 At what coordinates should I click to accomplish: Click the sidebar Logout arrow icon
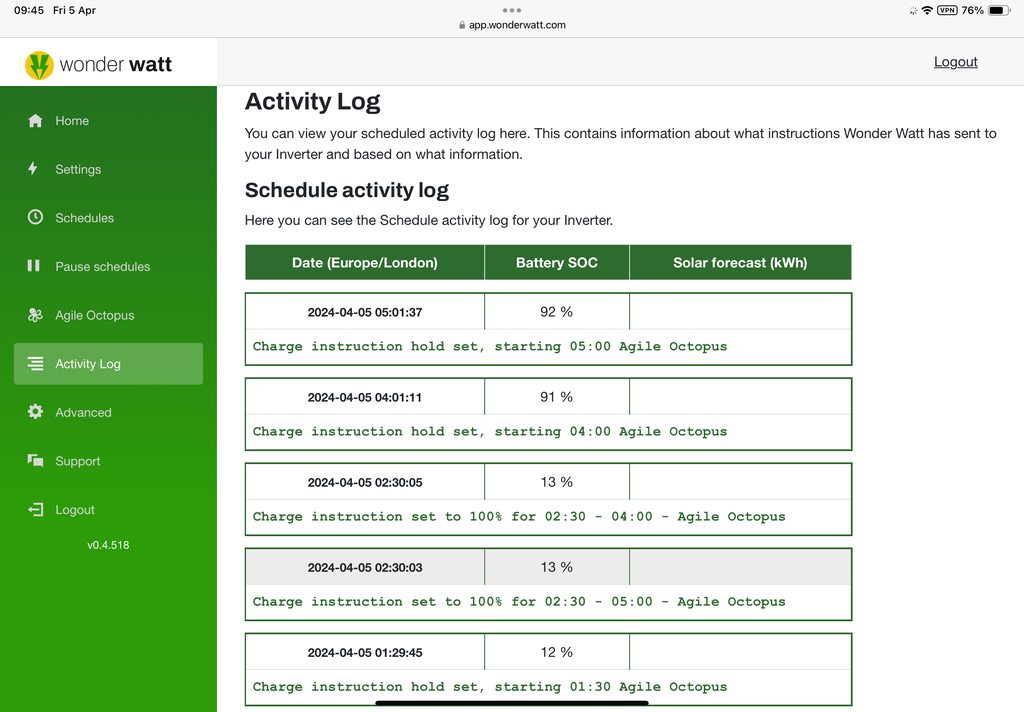(x=35, y=510)
